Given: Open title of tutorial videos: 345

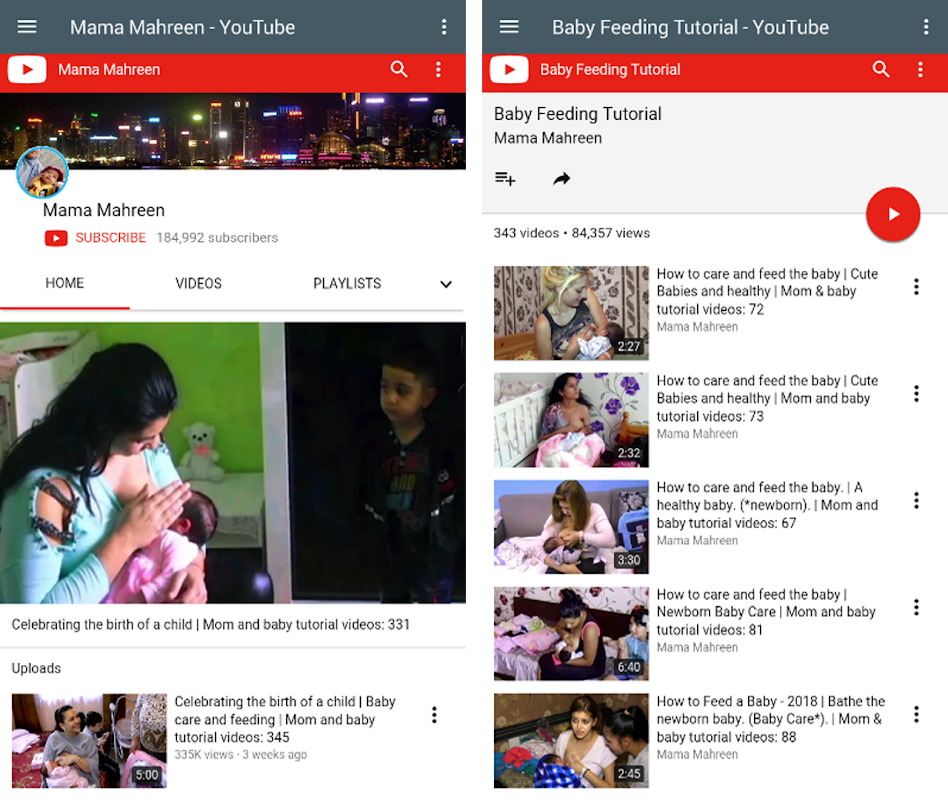Looking at the screenshot, I should click(285, 719).
